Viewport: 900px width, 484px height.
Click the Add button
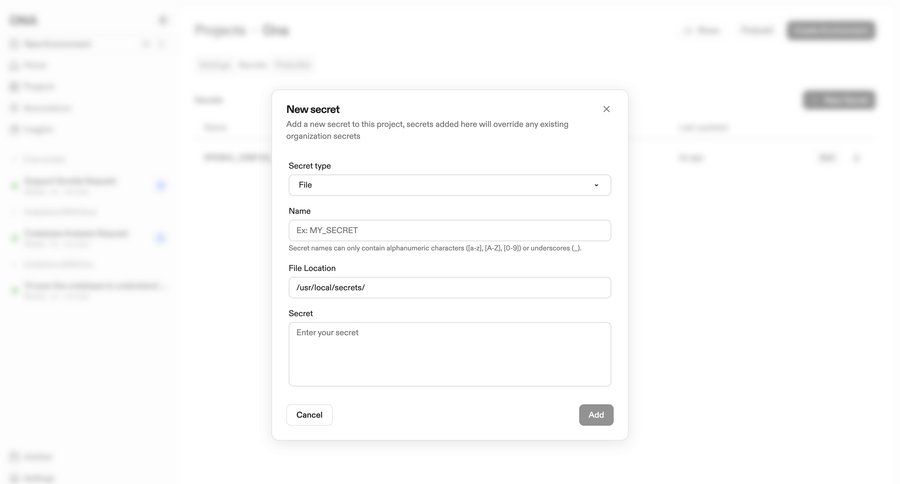(596, 415)
